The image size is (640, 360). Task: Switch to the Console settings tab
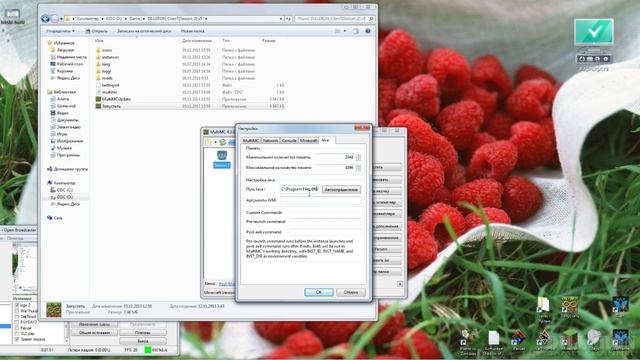point(289,140)
